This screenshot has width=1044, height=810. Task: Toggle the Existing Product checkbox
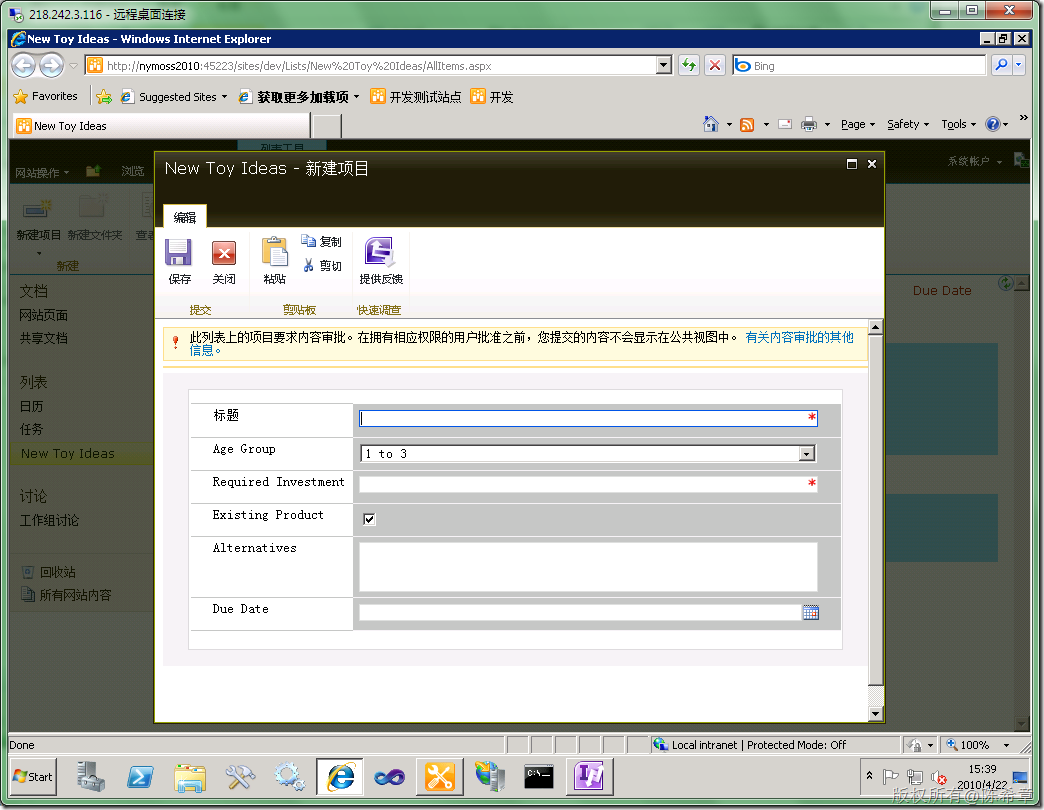(369, 519)
